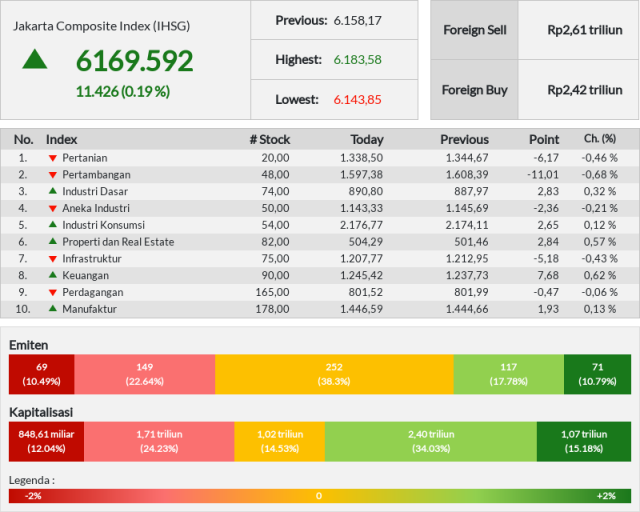
Task: Click the Legenda gradient bar at +2%
Action: point(606,496)
